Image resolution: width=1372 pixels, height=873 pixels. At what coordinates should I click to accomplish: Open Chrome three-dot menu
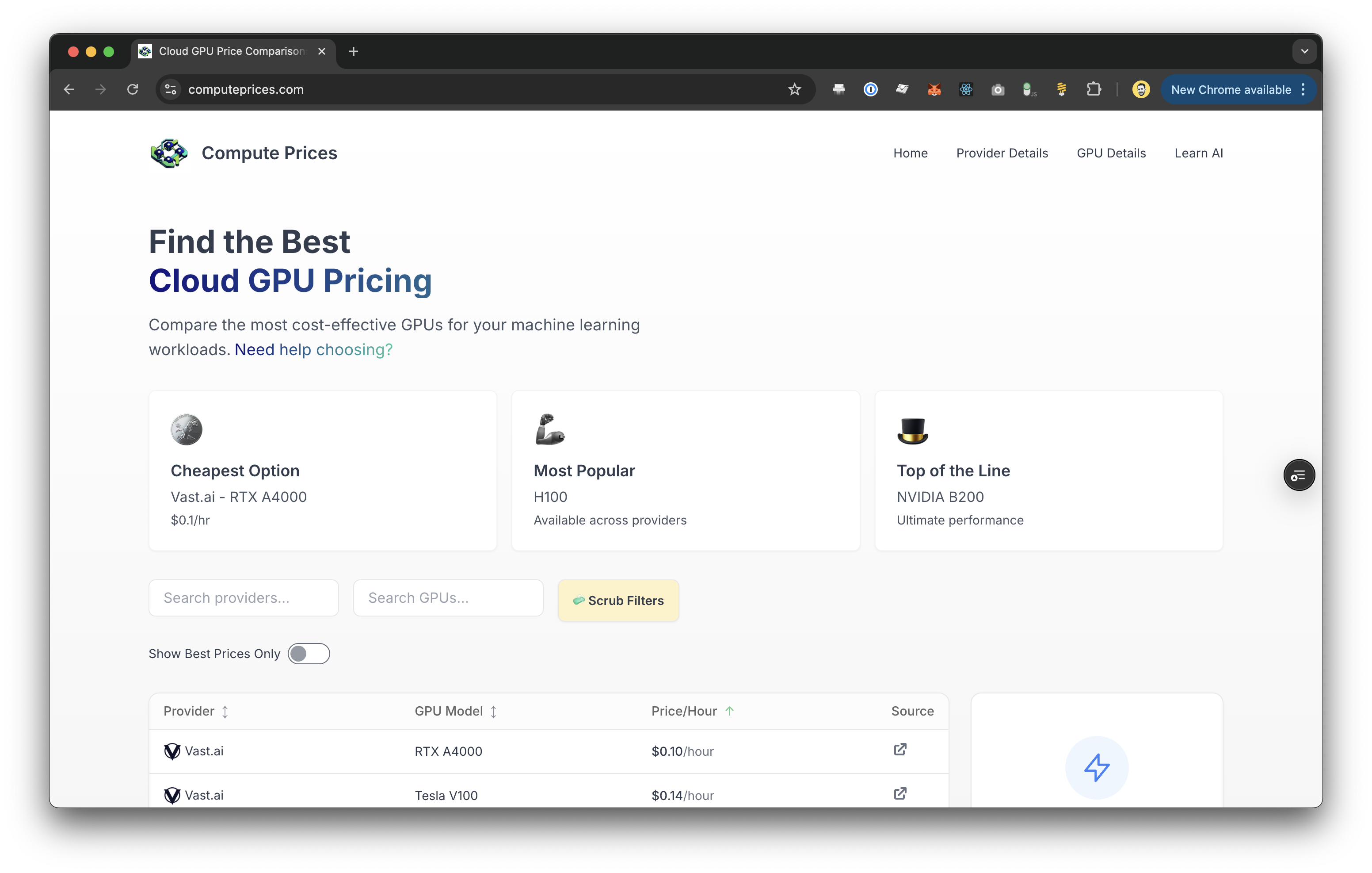pyautogui.click(x=1303, y=89)
